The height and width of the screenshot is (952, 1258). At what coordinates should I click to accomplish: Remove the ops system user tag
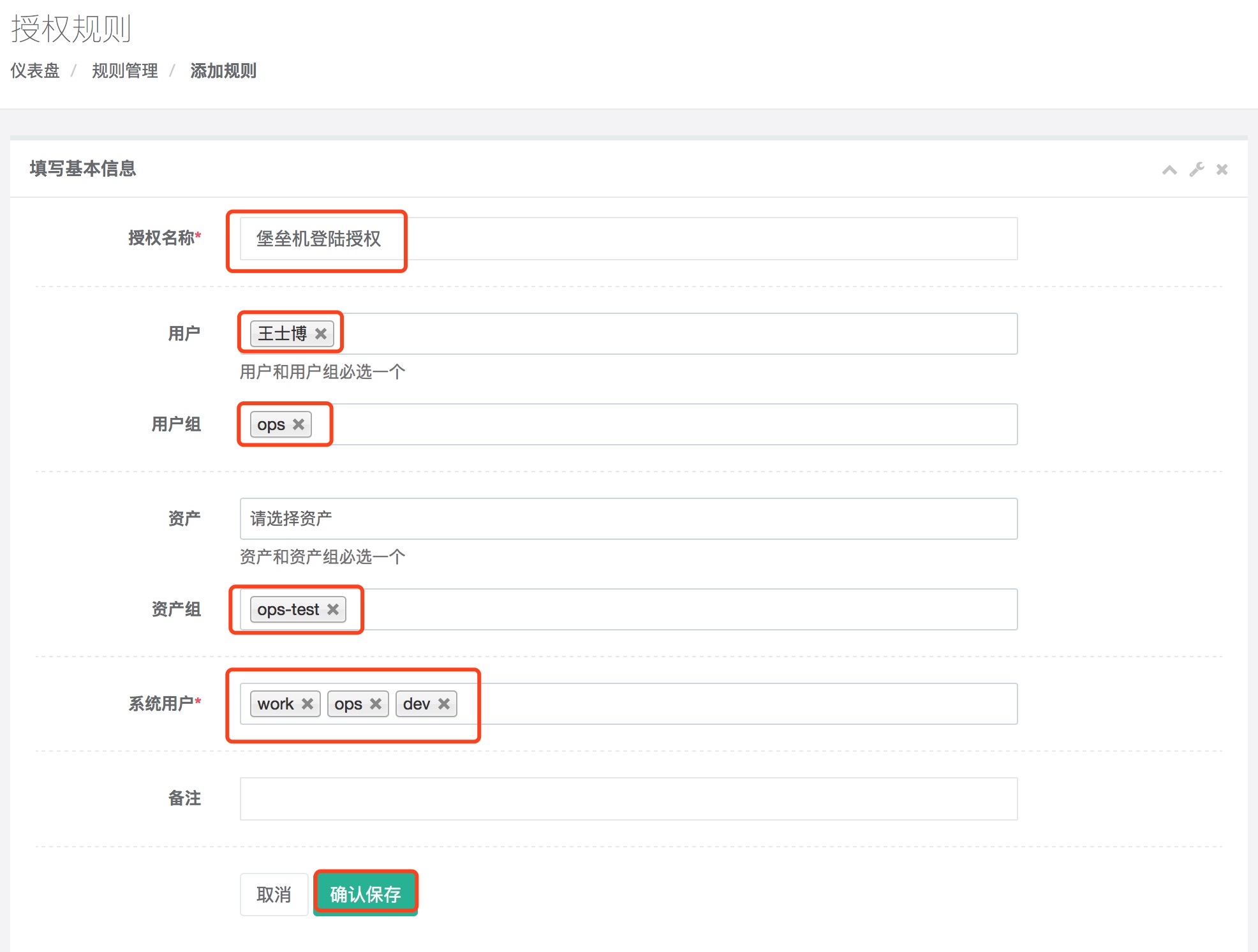pyautogui.click(x=376, y=704)
